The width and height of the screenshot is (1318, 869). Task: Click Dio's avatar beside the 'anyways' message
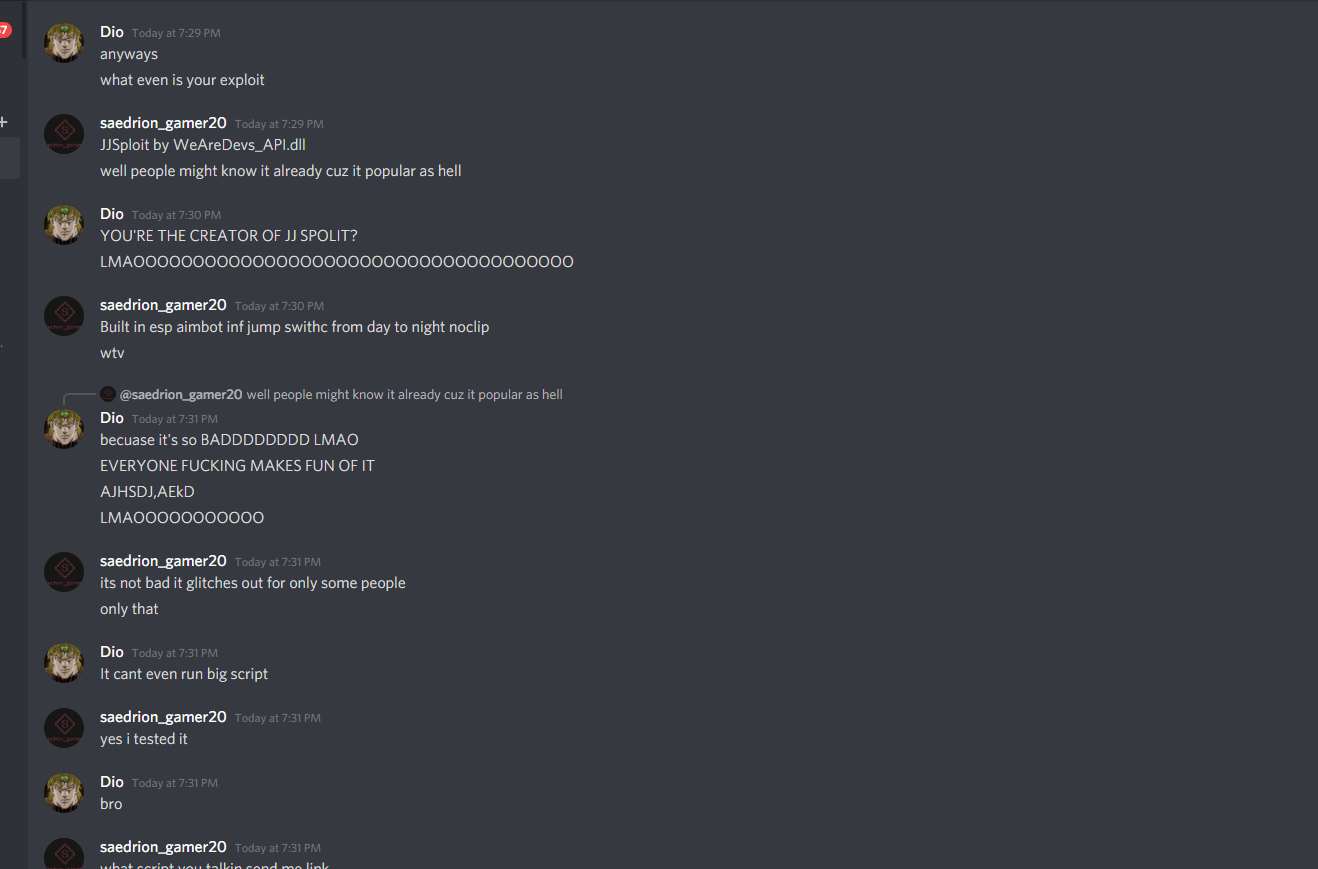point(64,43)
